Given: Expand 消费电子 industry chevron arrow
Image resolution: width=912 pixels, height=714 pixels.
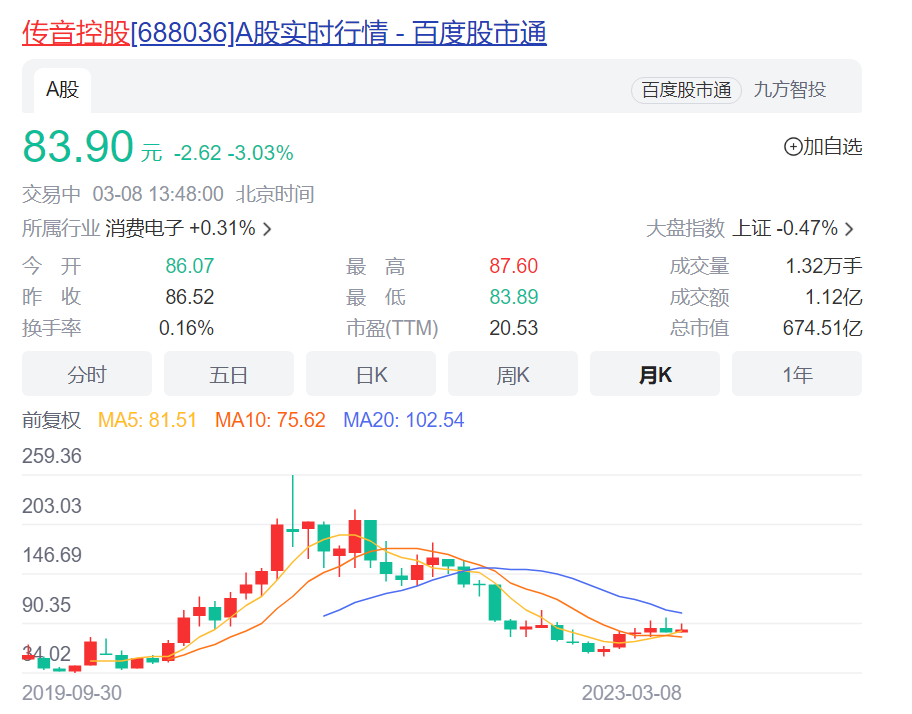Looking at the screenshot, I should [x=267, y=229].
